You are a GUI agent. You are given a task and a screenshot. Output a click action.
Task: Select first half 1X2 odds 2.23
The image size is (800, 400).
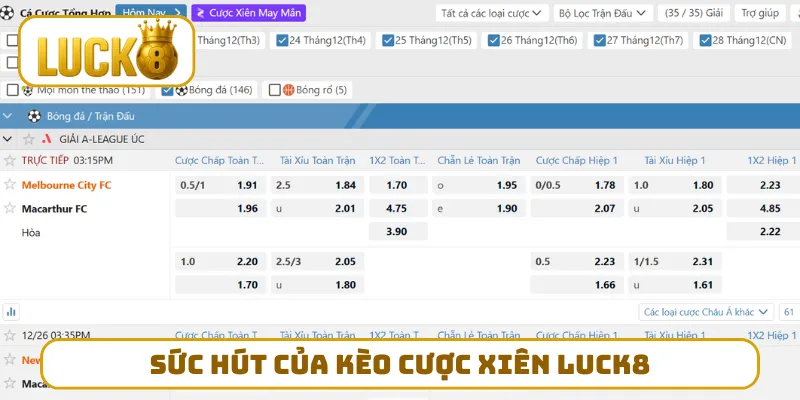[763, 185]
